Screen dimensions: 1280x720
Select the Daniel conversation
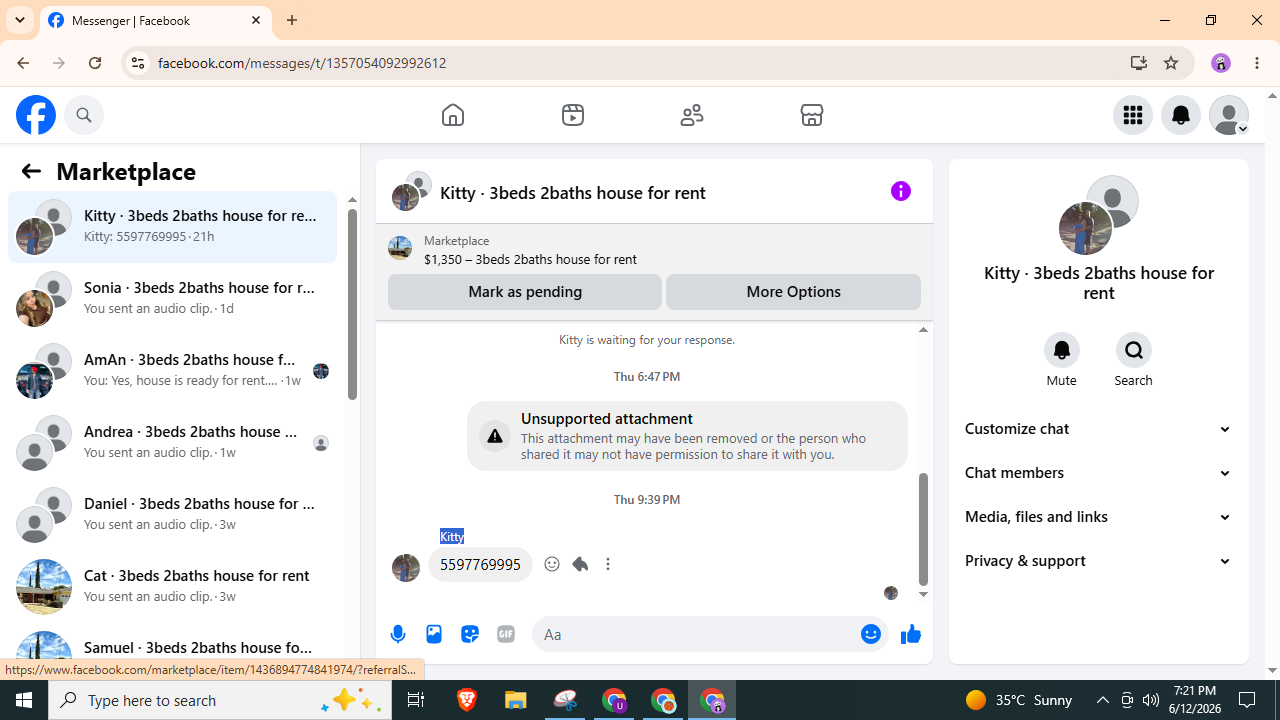pyautogui.click(x=172, y=514)
